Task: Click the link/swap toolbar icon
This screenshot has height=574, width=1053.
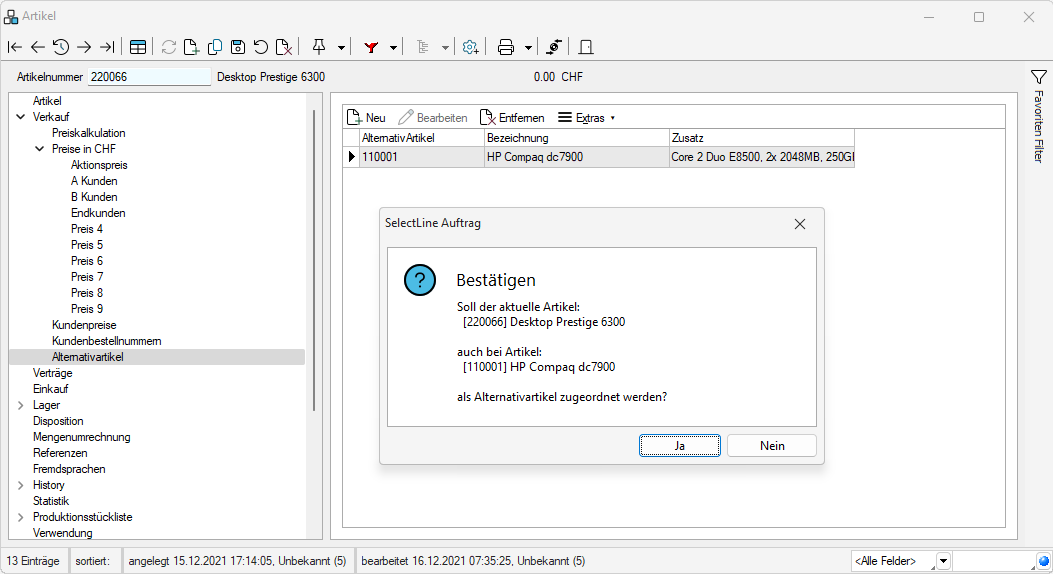Action: 554,47
